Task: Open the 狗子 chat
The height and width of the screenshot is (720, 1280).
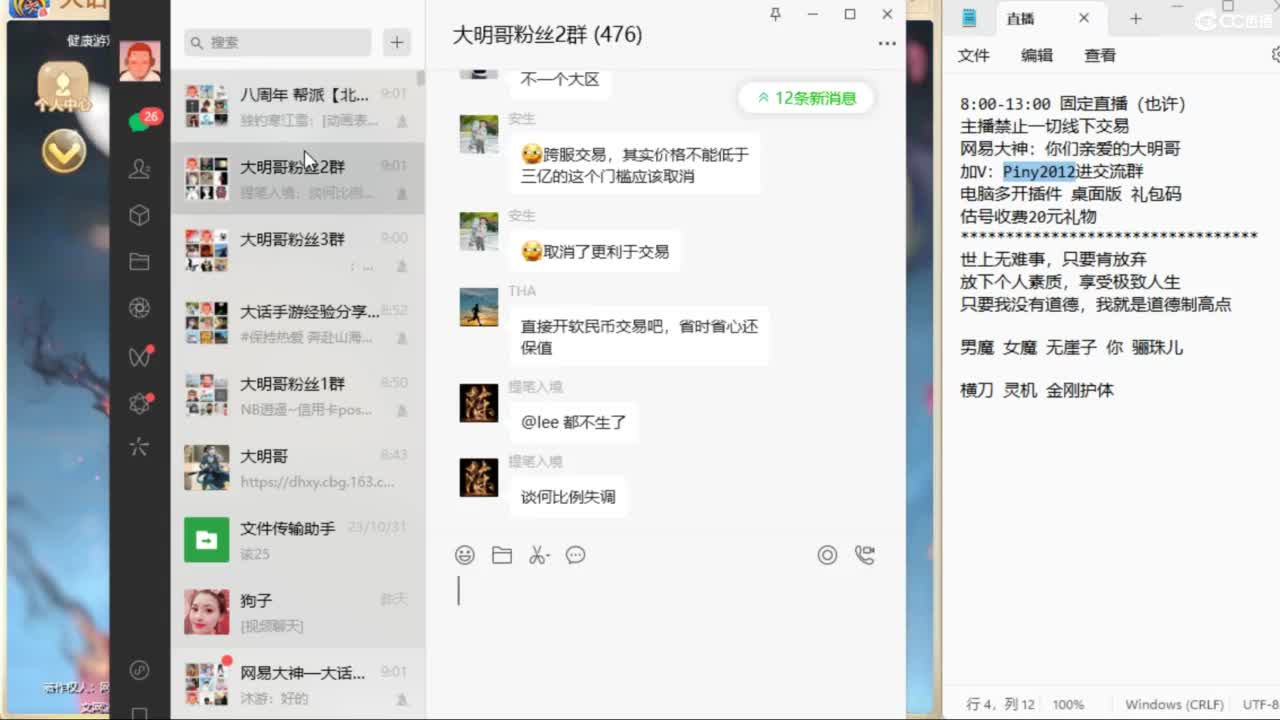Action: coord(298,612)
